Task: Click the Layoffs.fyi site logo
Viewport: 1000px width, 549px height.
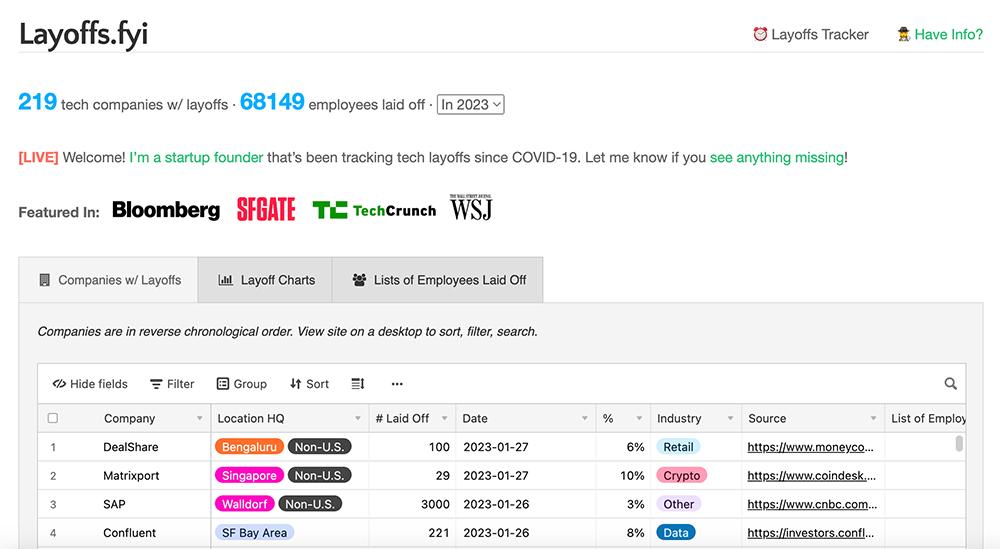Action: [84, 34]
